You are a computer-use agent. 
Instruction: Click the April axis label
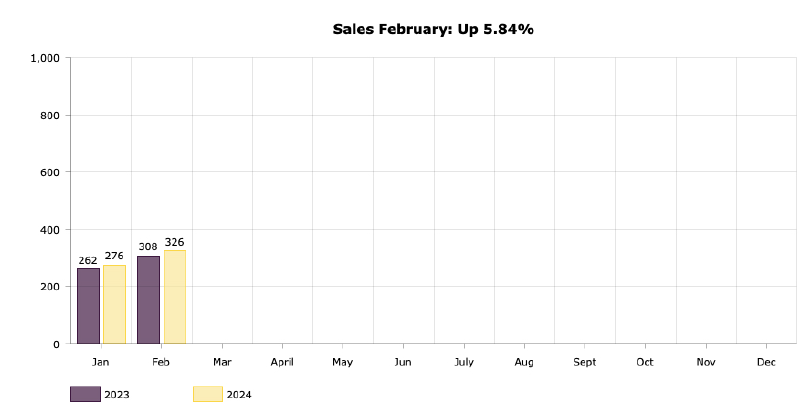[282, 362]
